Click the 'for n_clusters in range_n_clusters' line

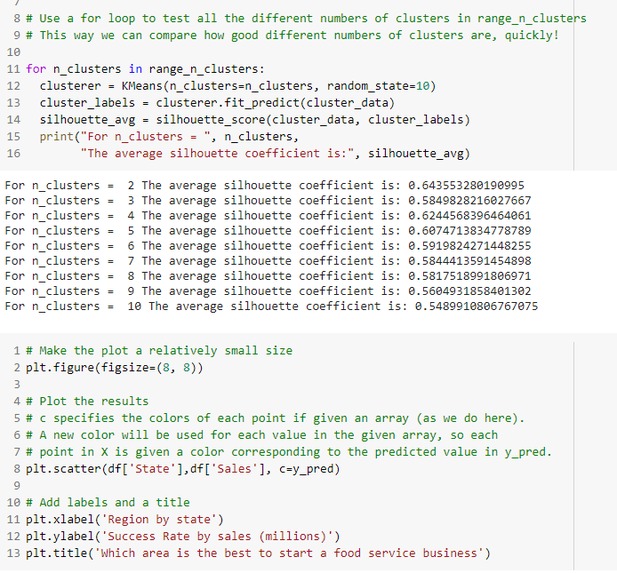[x=145, y=69]
